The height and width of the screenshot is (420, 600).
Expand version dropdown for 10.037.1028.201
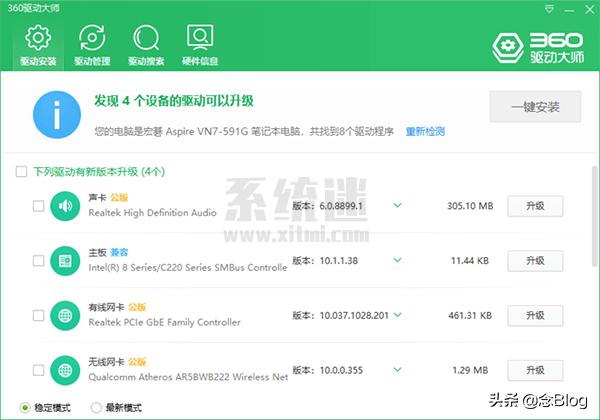coord(398,315)
